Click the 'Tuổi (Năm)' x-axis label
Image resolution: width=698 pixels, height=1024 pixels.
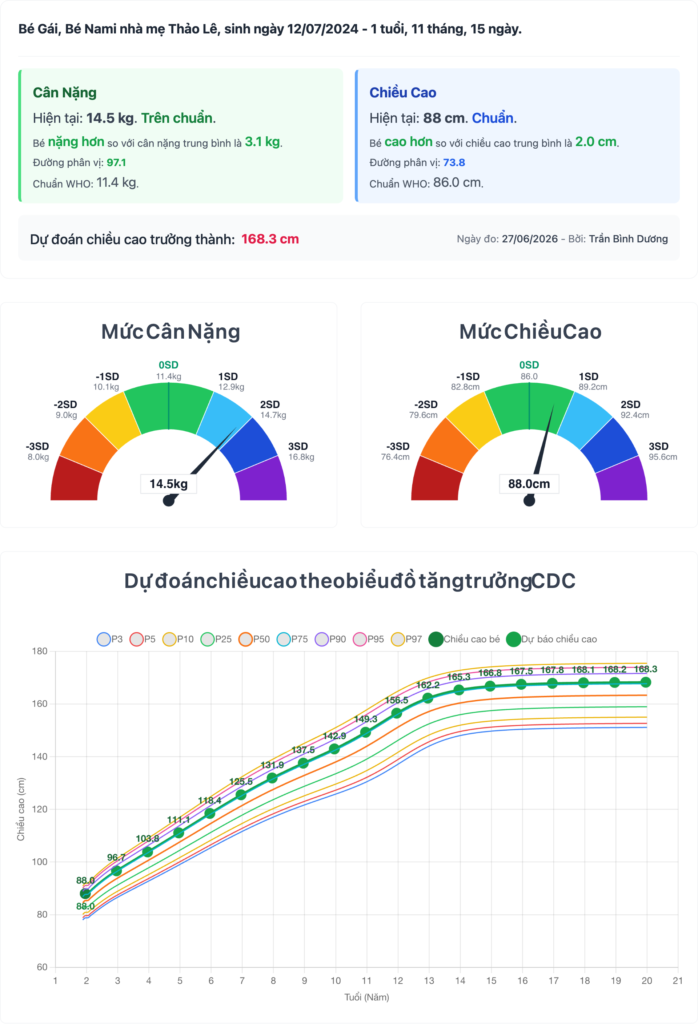coord(367,997)
